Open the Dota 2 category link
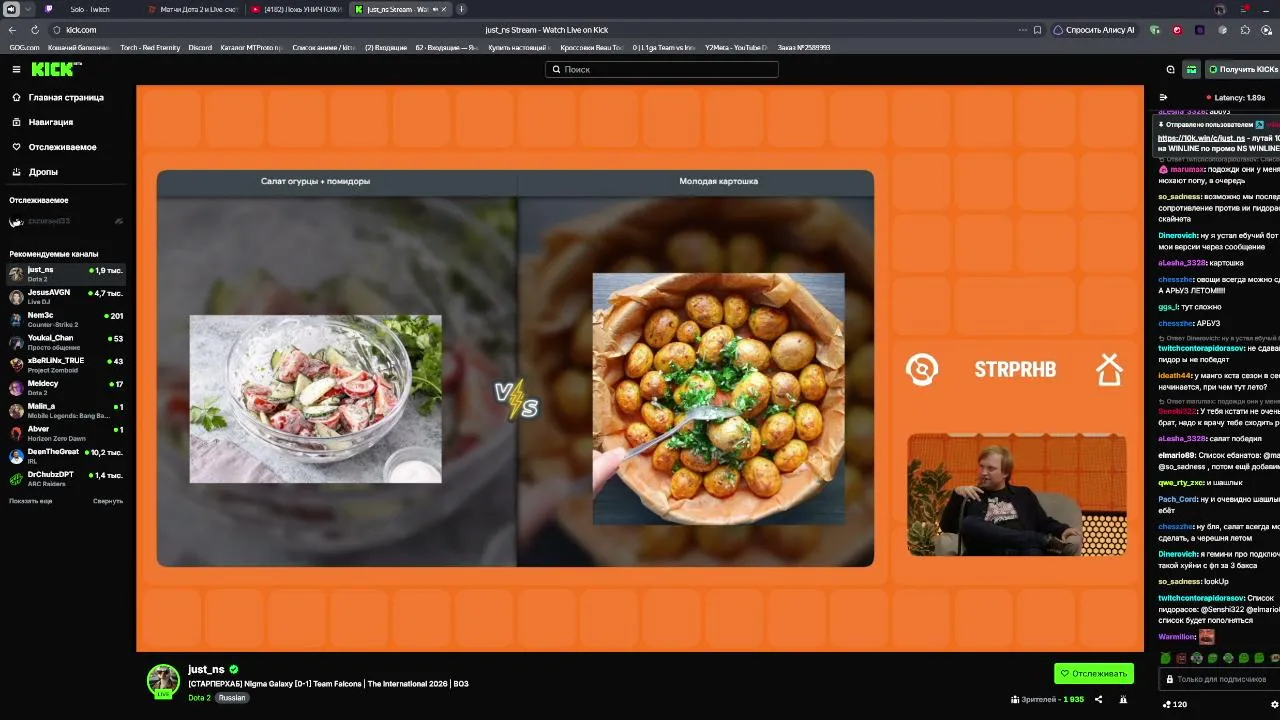This screenshot has width=1280, height=720. click(199, 698)
